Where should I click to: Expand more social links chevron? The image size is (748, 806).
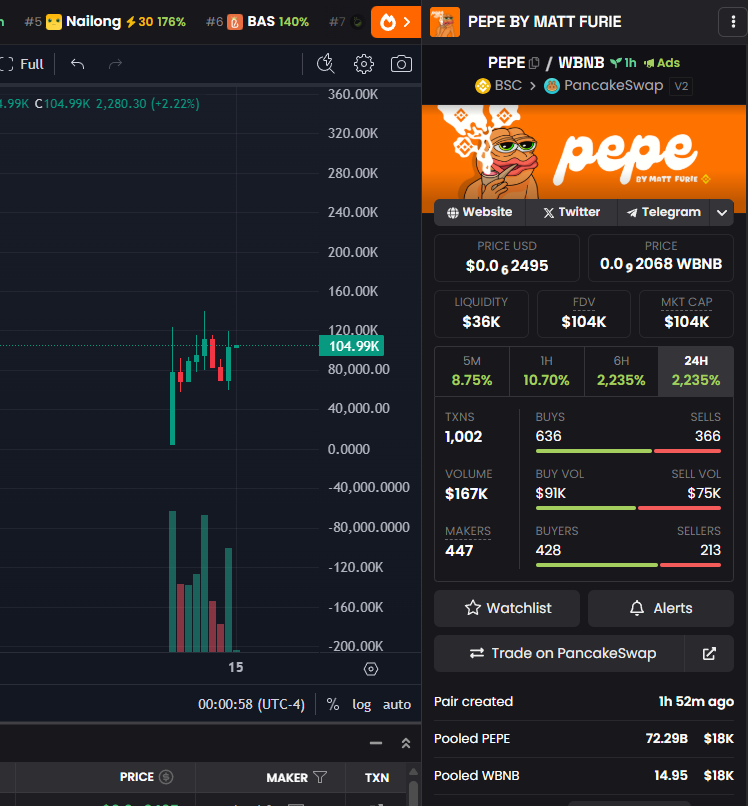click(x=722, y=212)
